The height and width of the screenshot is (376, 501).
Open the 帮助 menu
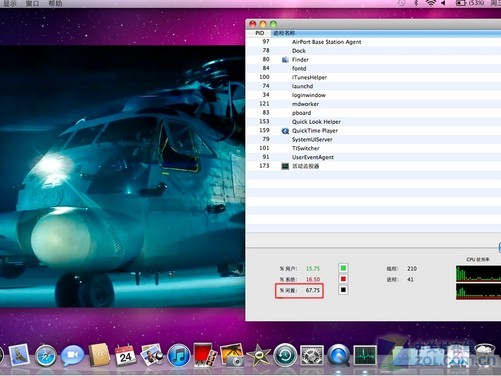[55, 3]
